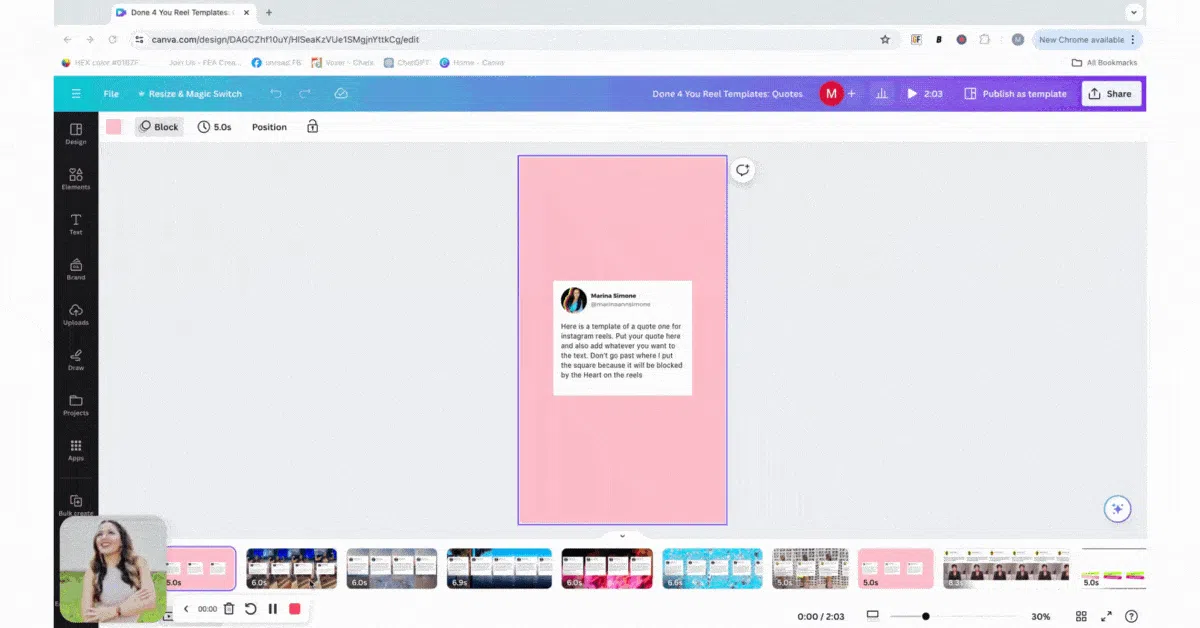Open the Elements panel in sidebar

(76, 179)
